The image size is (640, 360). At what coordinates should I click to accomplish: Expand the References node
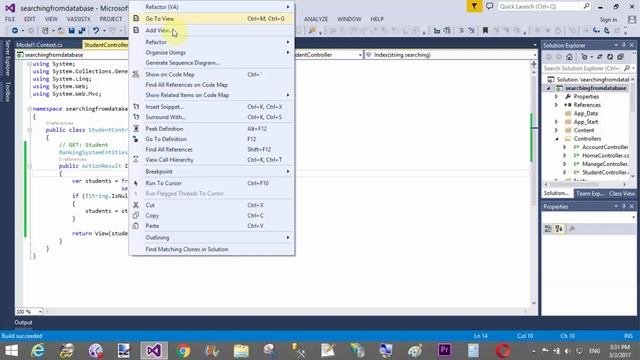pyautogui.click(x=556, y=105)
